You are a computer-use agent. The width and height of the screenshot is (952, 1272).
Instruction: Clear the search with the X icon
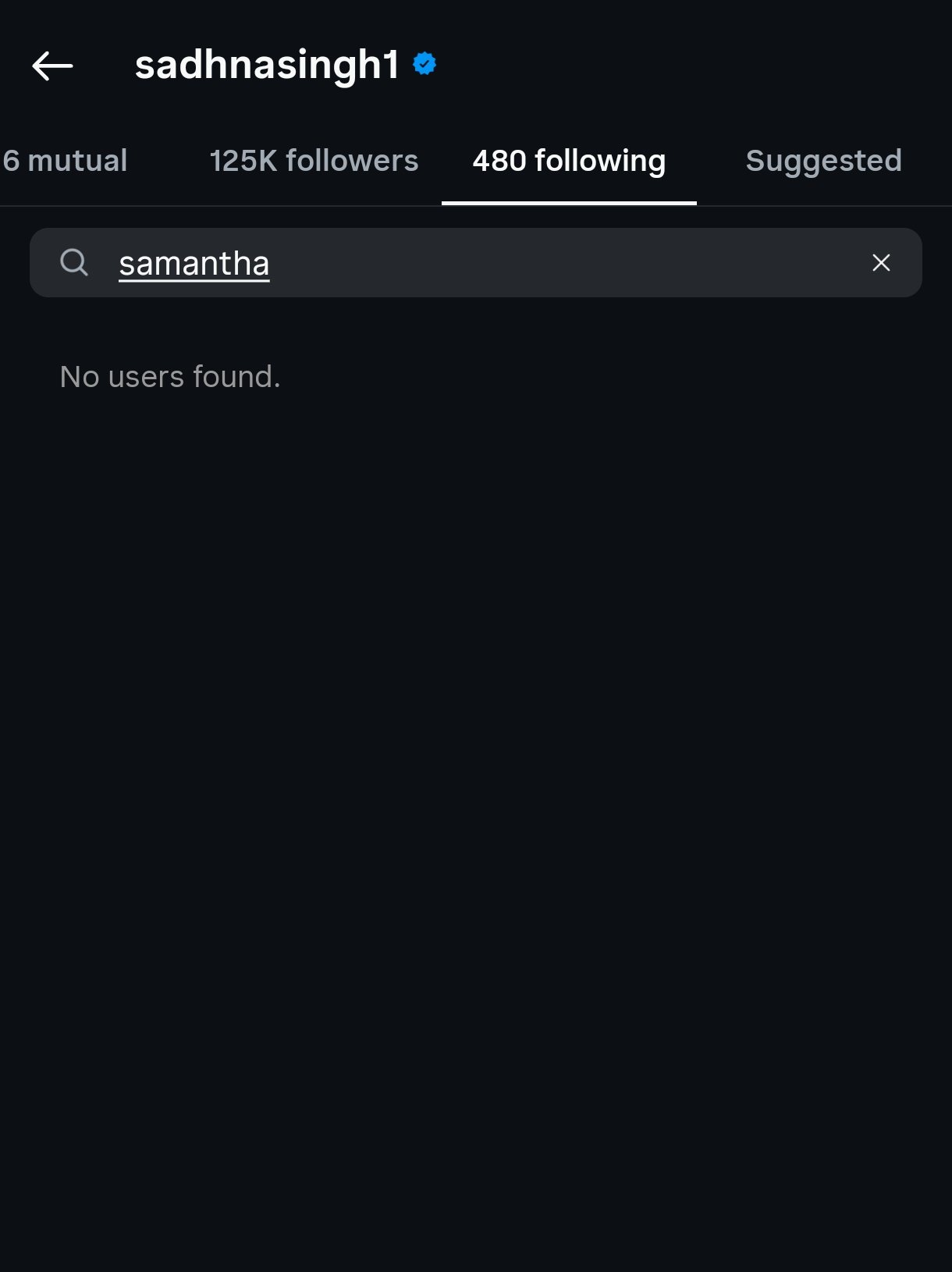tap(881, 263)
